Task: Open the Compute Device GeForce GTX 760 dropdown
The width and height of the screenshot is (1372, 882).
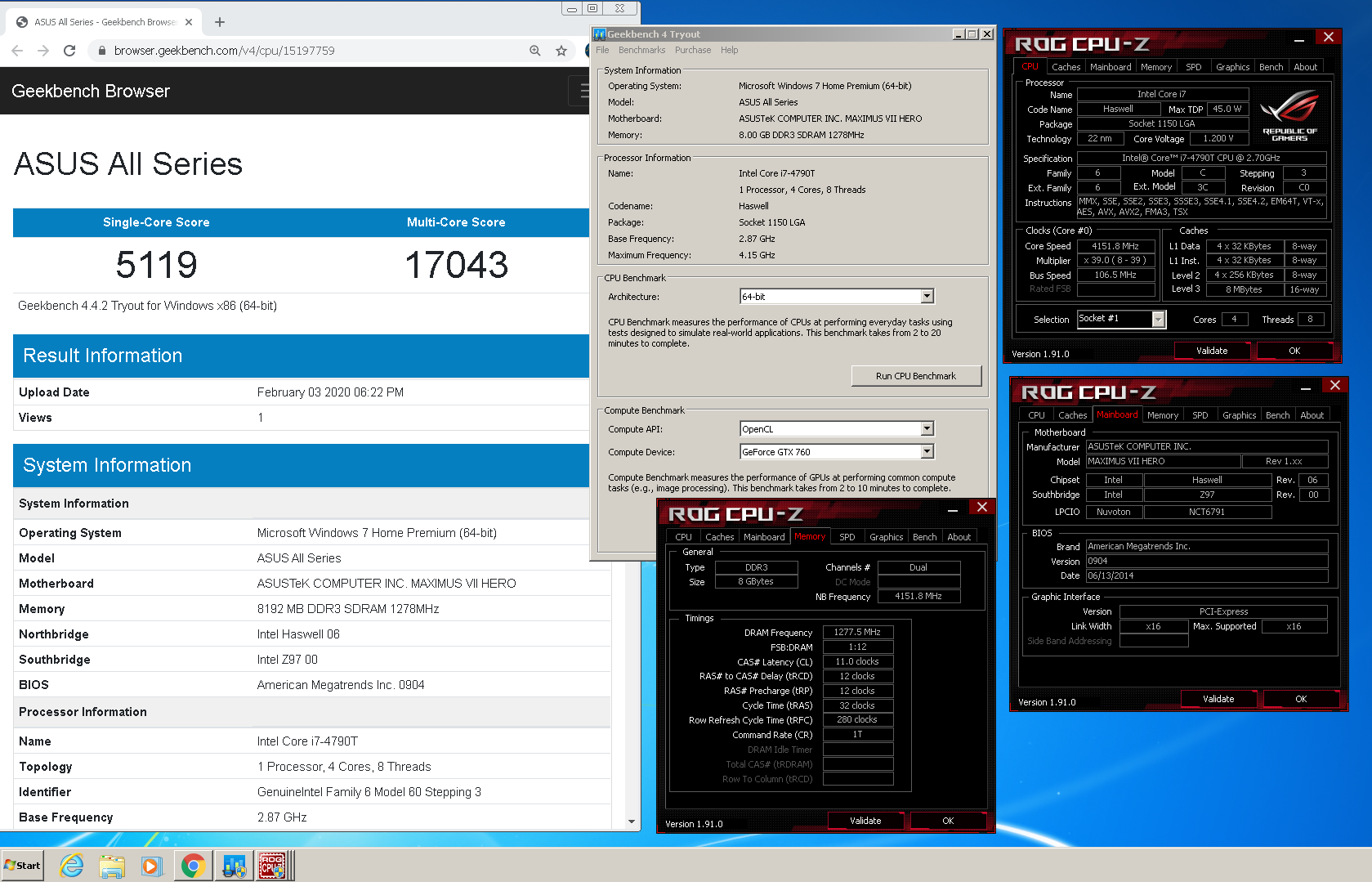Action: (927, 452)
